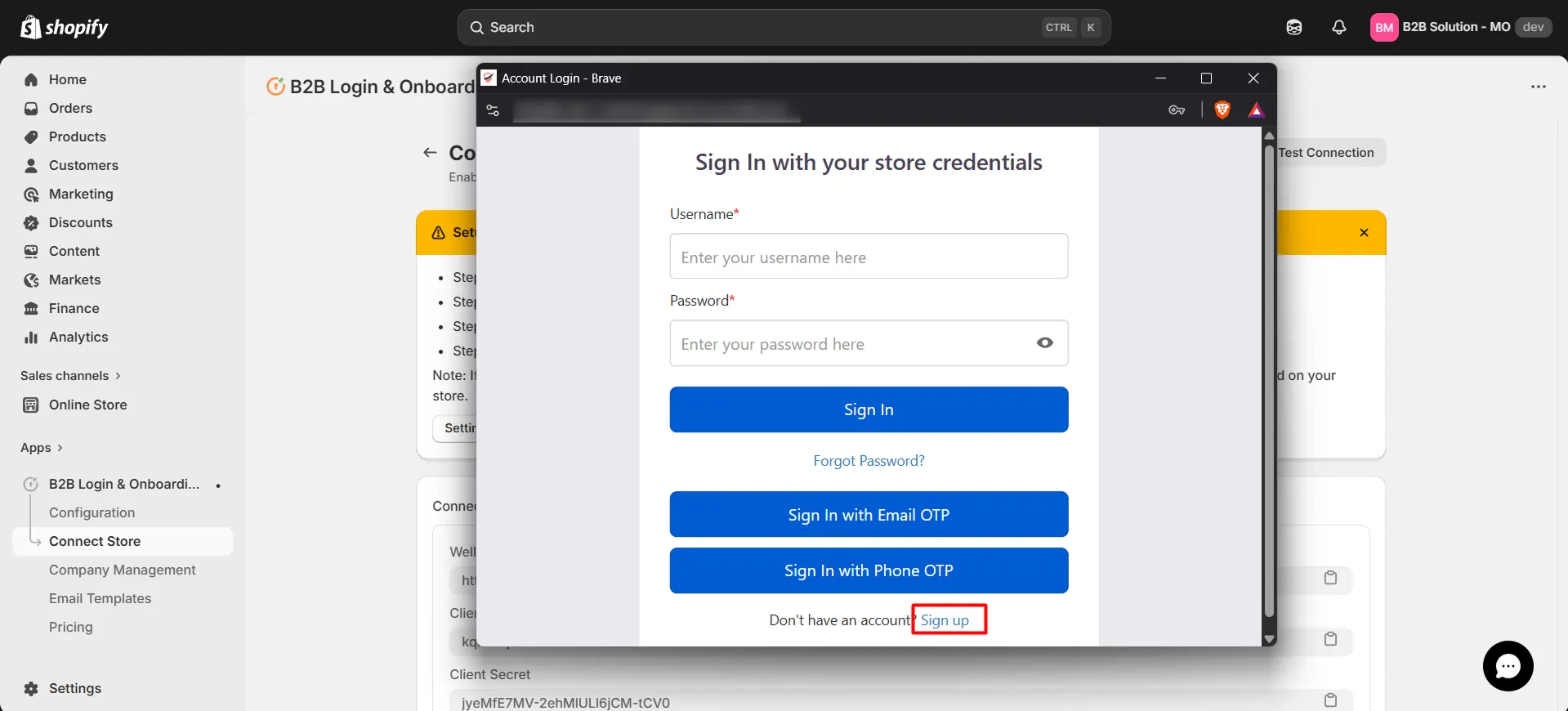Dismiss the yellow setup banner
This screenshot has height=711, width=1568.
pos(1363,232)
